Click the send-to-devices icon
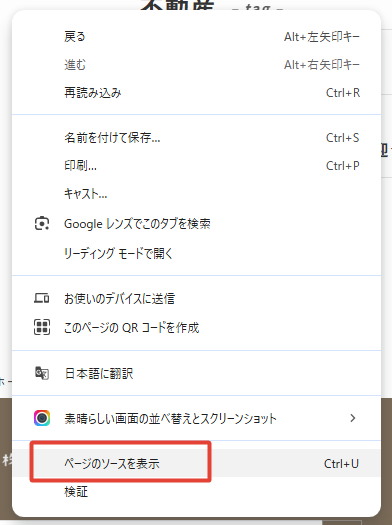 (x=42, y=298)
